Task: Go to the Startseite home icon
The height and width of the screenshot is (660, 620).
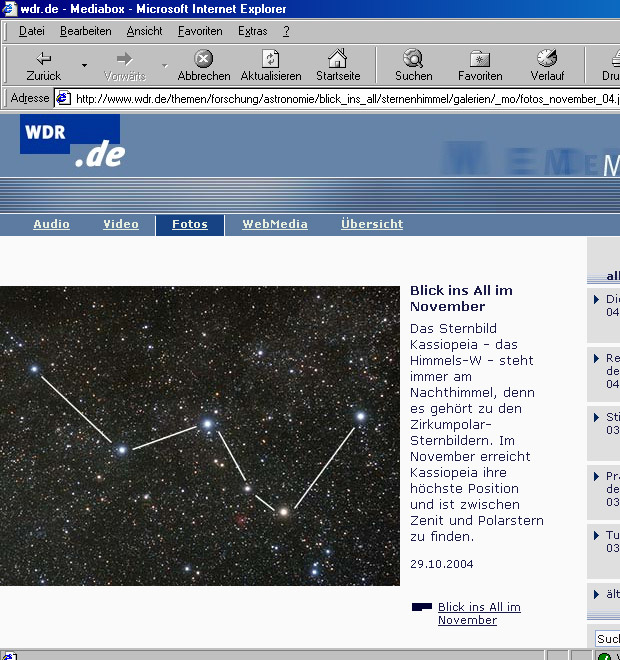Action: click(338, 66)
